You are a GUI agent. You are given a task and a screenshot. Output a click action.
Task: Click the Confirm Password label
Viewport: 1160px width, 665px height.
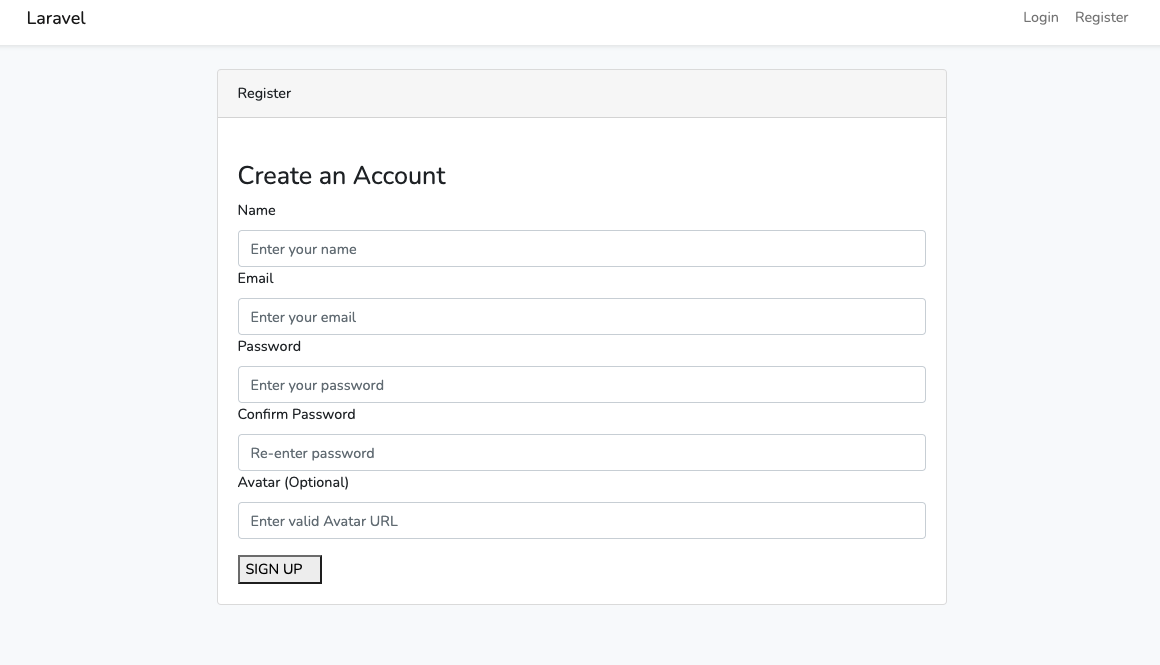297,414
